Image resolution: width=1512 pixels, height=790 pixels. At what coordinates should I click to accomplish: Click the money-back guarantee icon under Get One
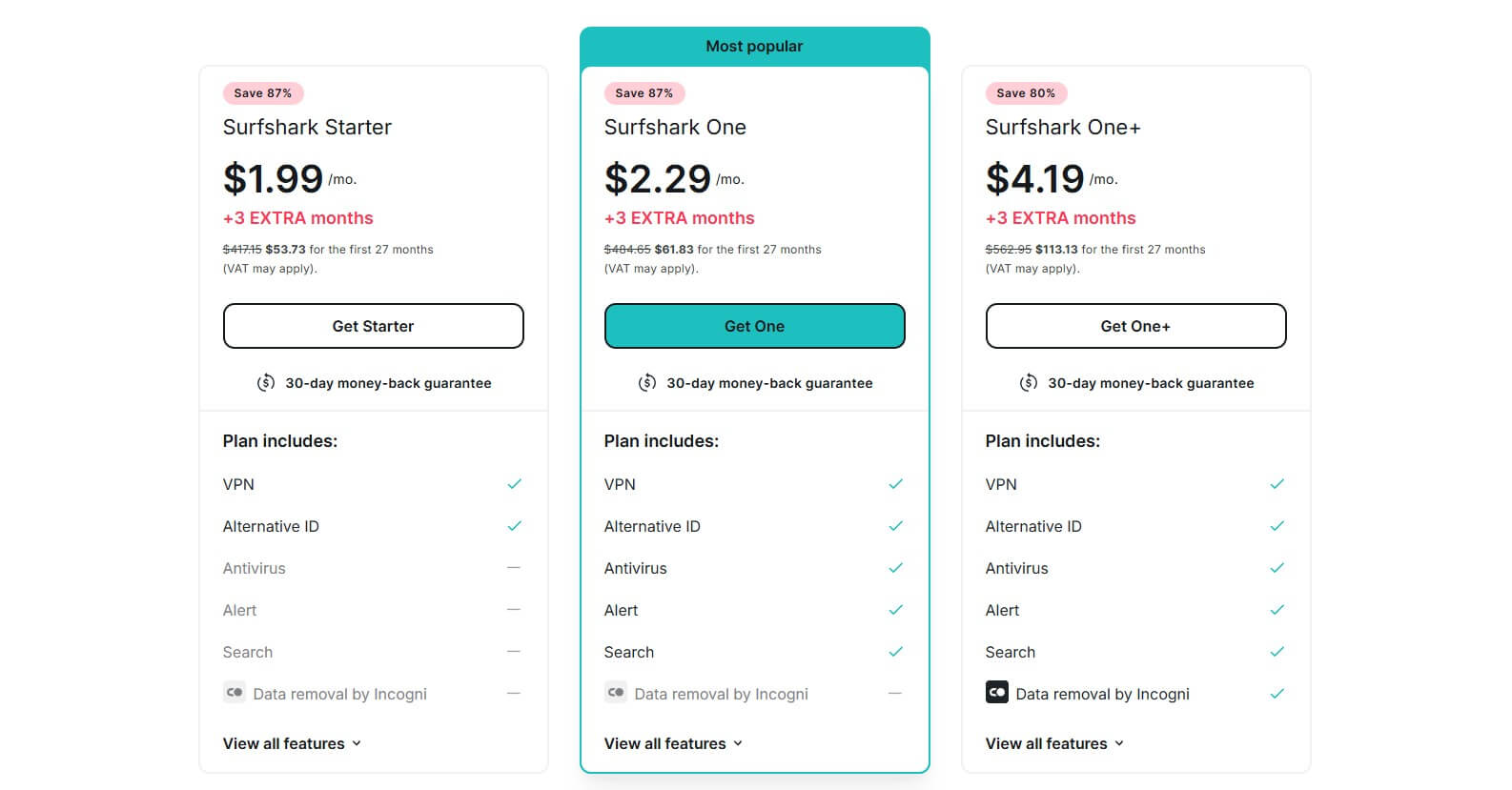pos(647,382)
